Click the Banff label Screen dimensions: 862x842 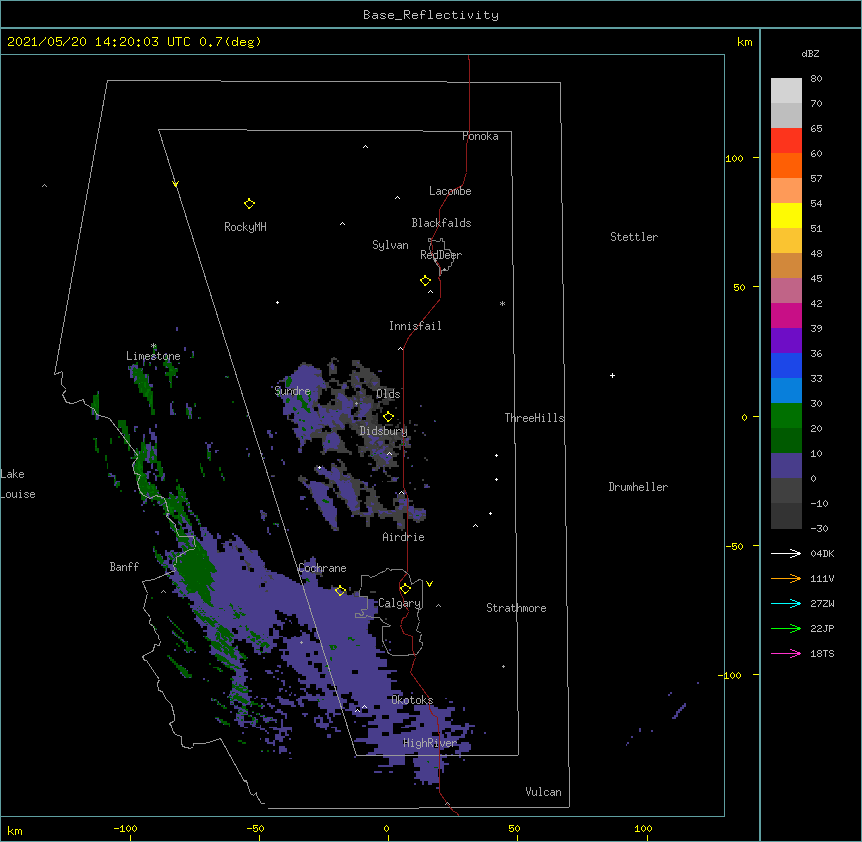click(124, 567)
